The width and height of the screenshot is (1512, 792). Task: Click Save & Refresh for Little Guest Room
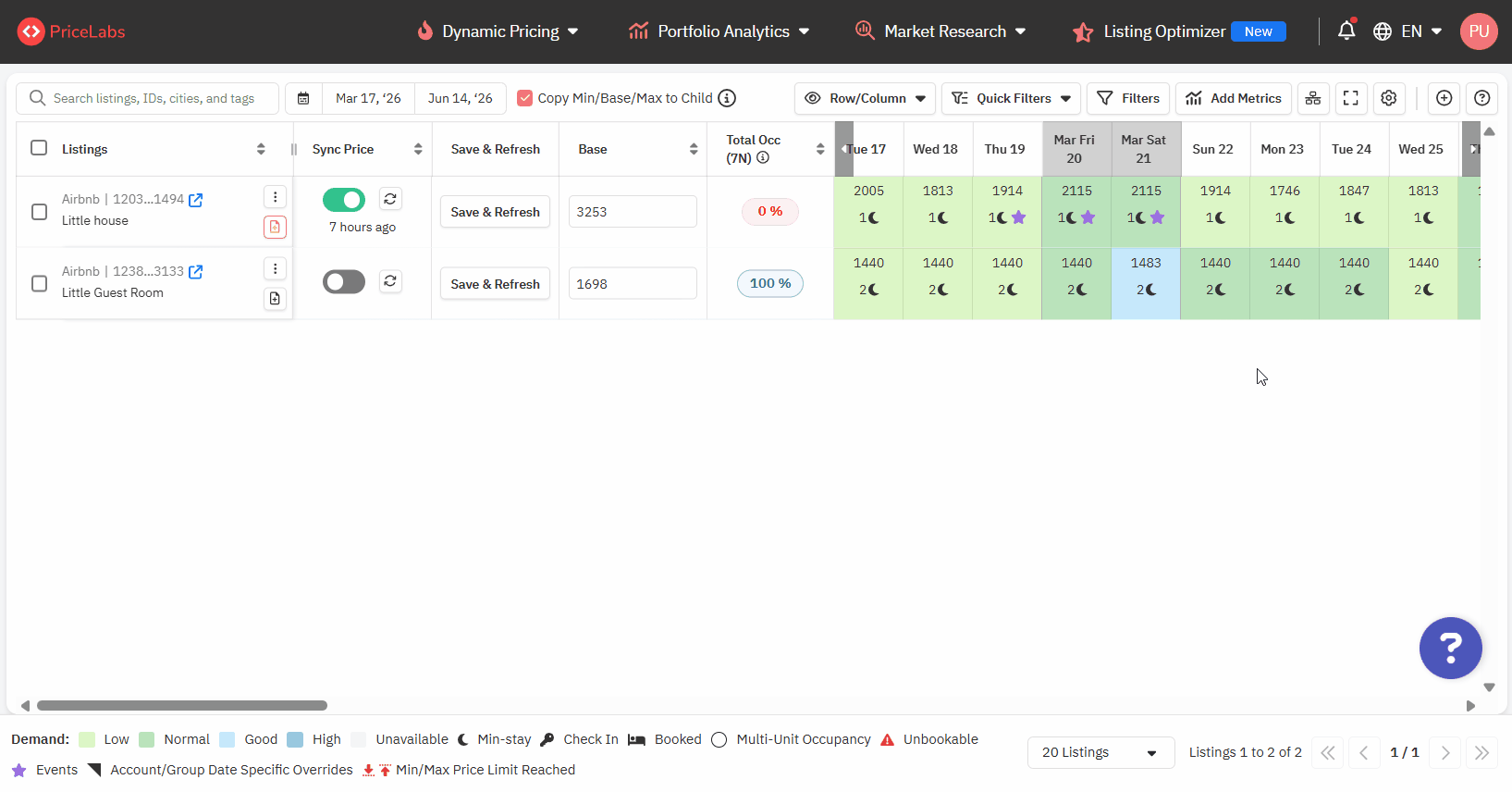(x=495, y=284)
